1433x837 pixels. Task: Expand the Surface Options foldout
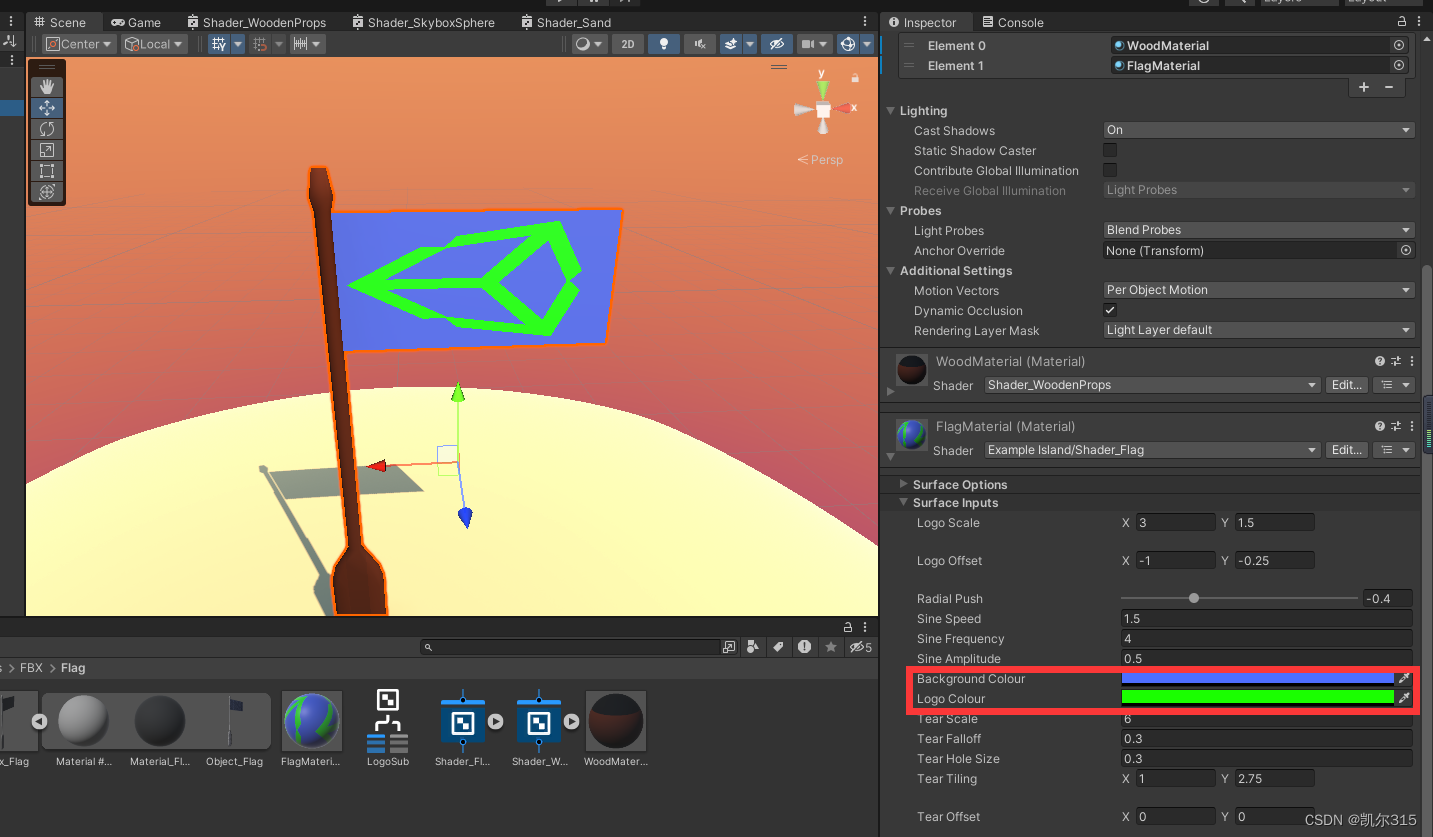pyautogui.click(x=904, y=485)
